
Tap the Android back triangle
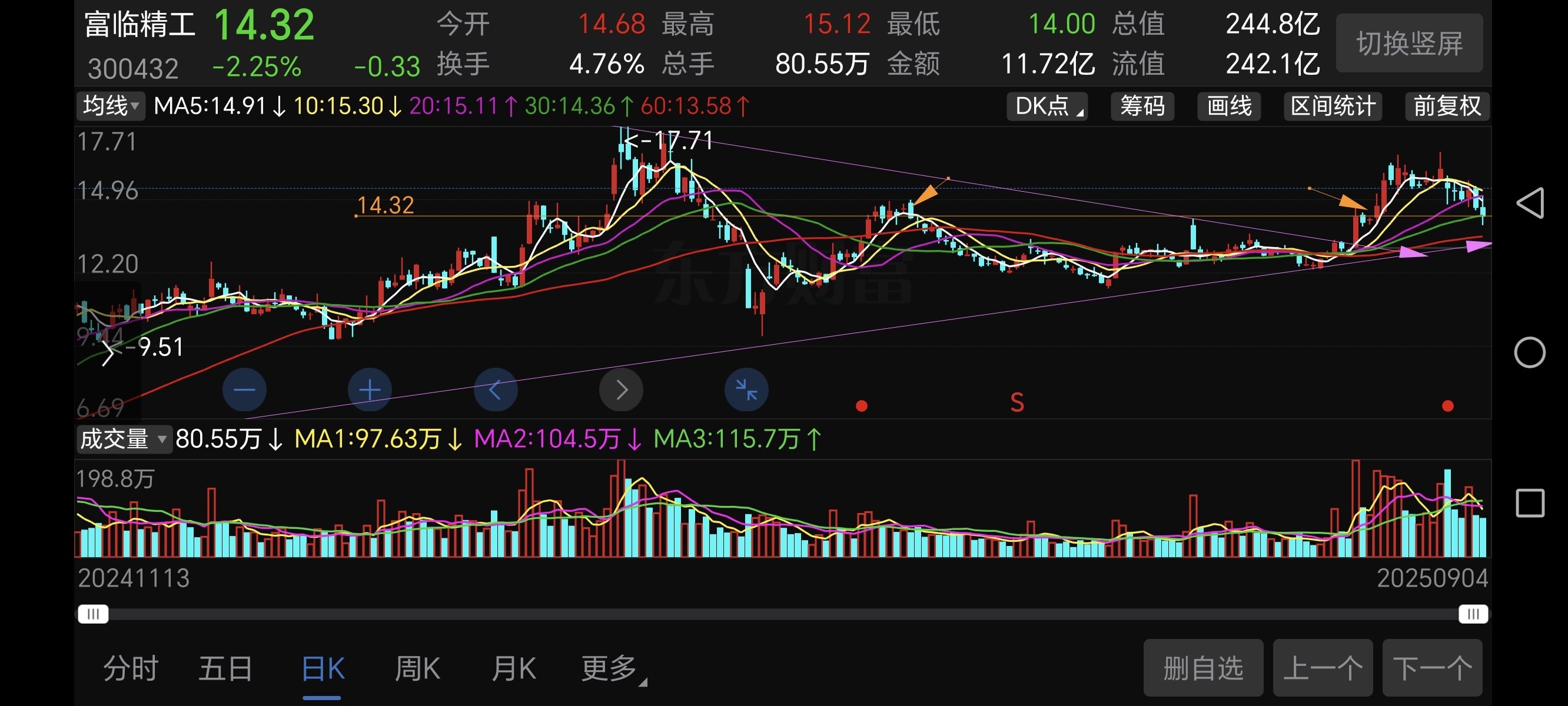pyautogui.click(x=1530, y=202)
